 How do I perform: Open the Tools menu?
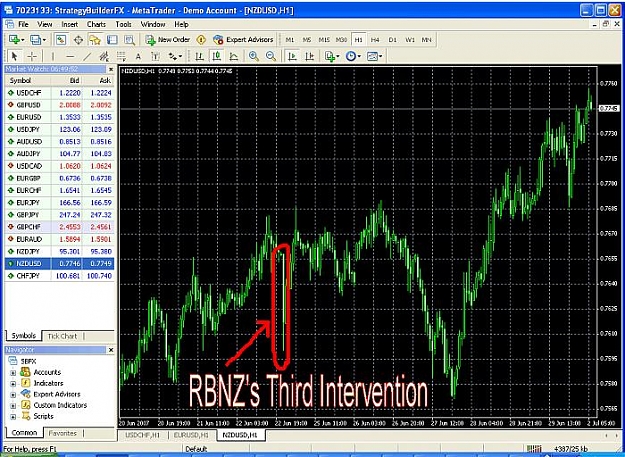[x=124, y=24]
